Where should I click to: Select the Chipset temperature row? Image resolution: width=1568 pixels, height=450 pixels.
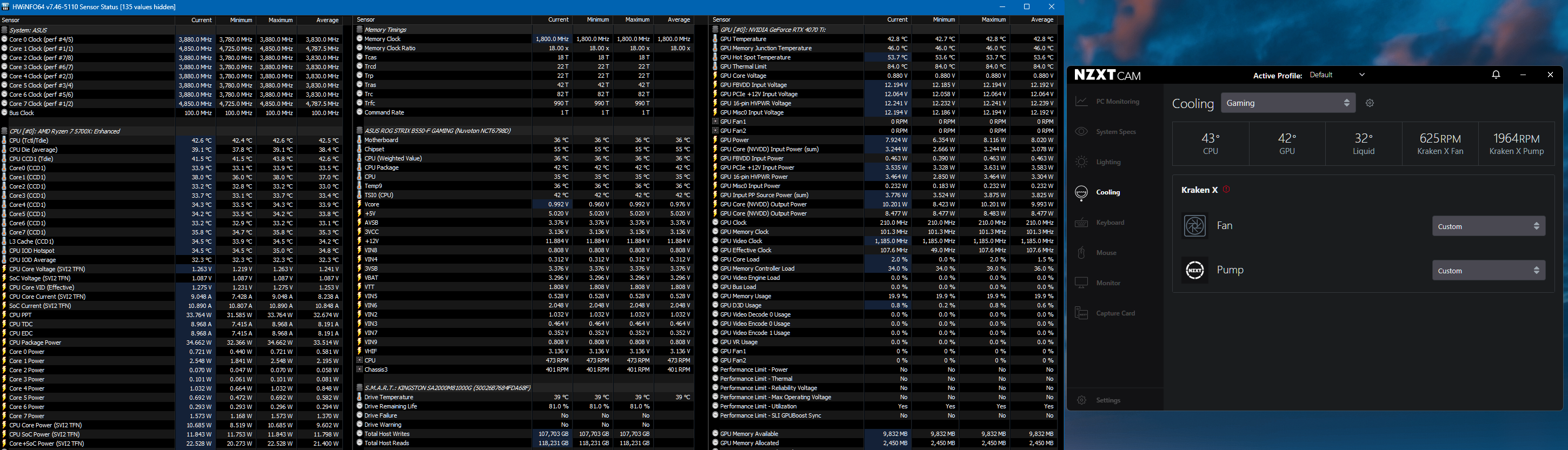pos(524,149)
